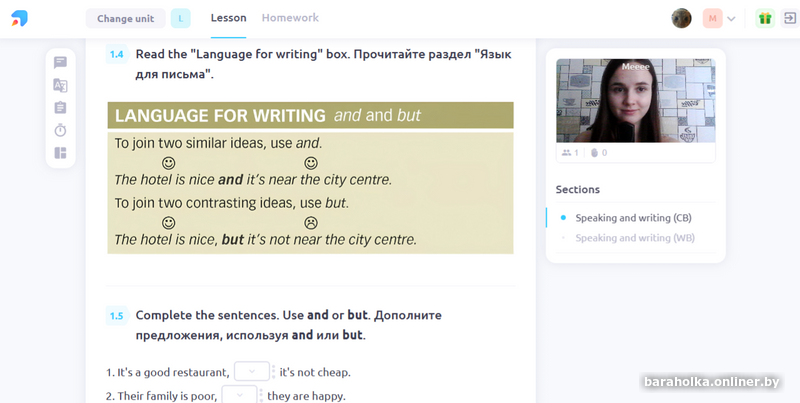Click the exit lesson icon in the header
Image resolution: width=800 pixels, height=403 pixels.
pos(790,18)
